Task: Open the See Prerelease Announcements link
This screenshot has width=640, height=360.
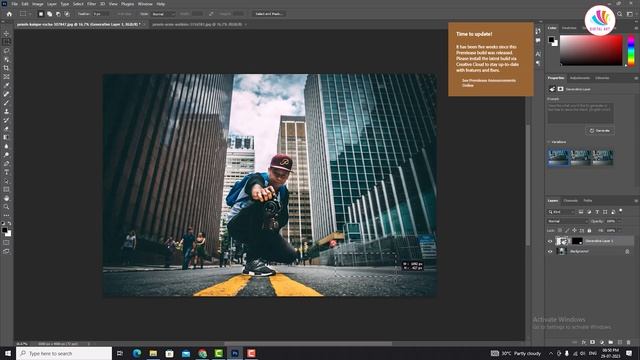Action: pyautogui.click(x=489, y=83)
